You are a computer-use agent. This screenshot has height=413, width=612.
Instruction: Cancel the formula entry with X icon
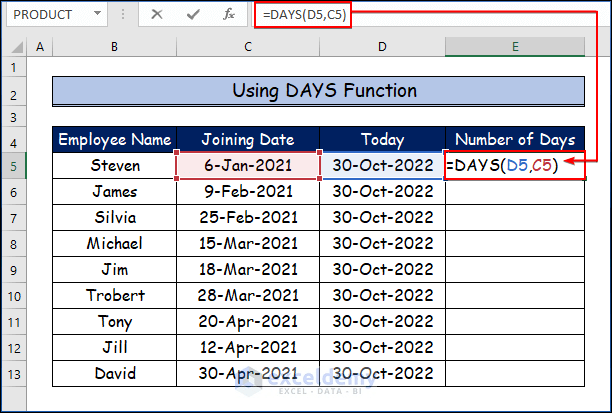point(157,14)
